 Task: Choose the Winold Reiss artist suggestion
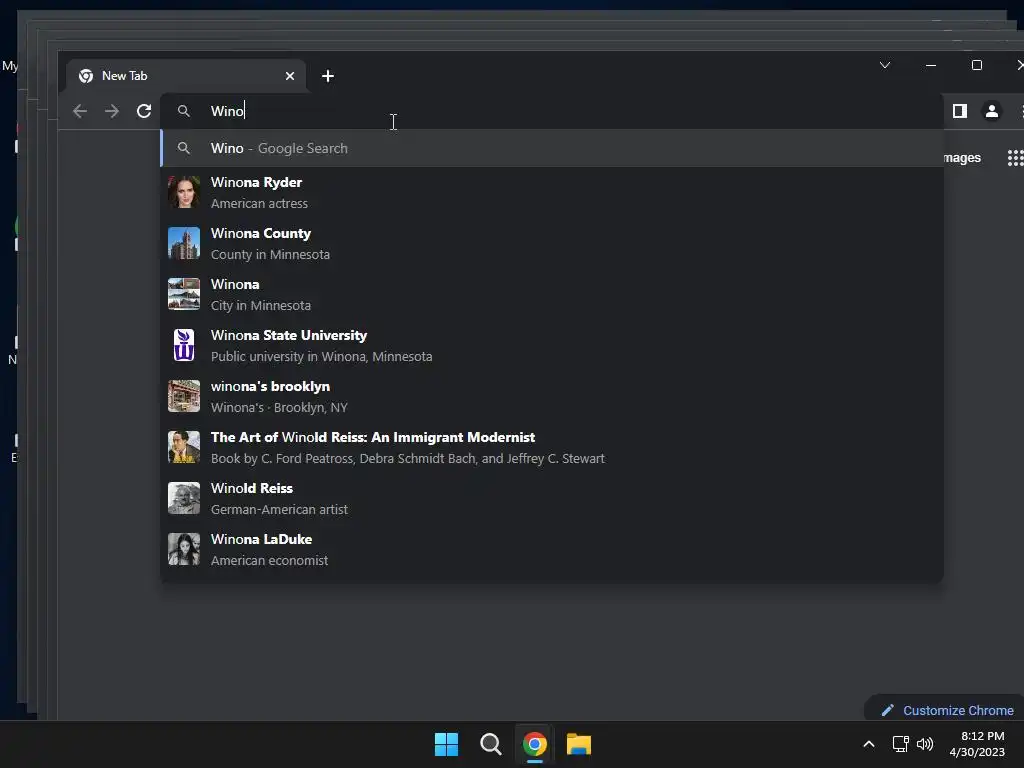pos(552,498)
